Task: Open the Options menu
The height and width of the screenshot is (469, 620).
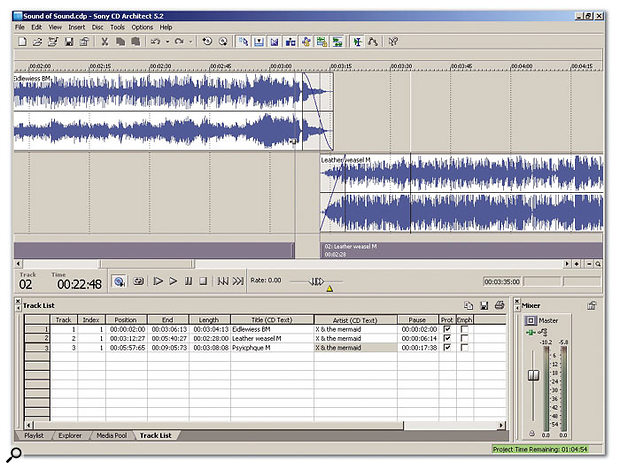Action: 142,27
